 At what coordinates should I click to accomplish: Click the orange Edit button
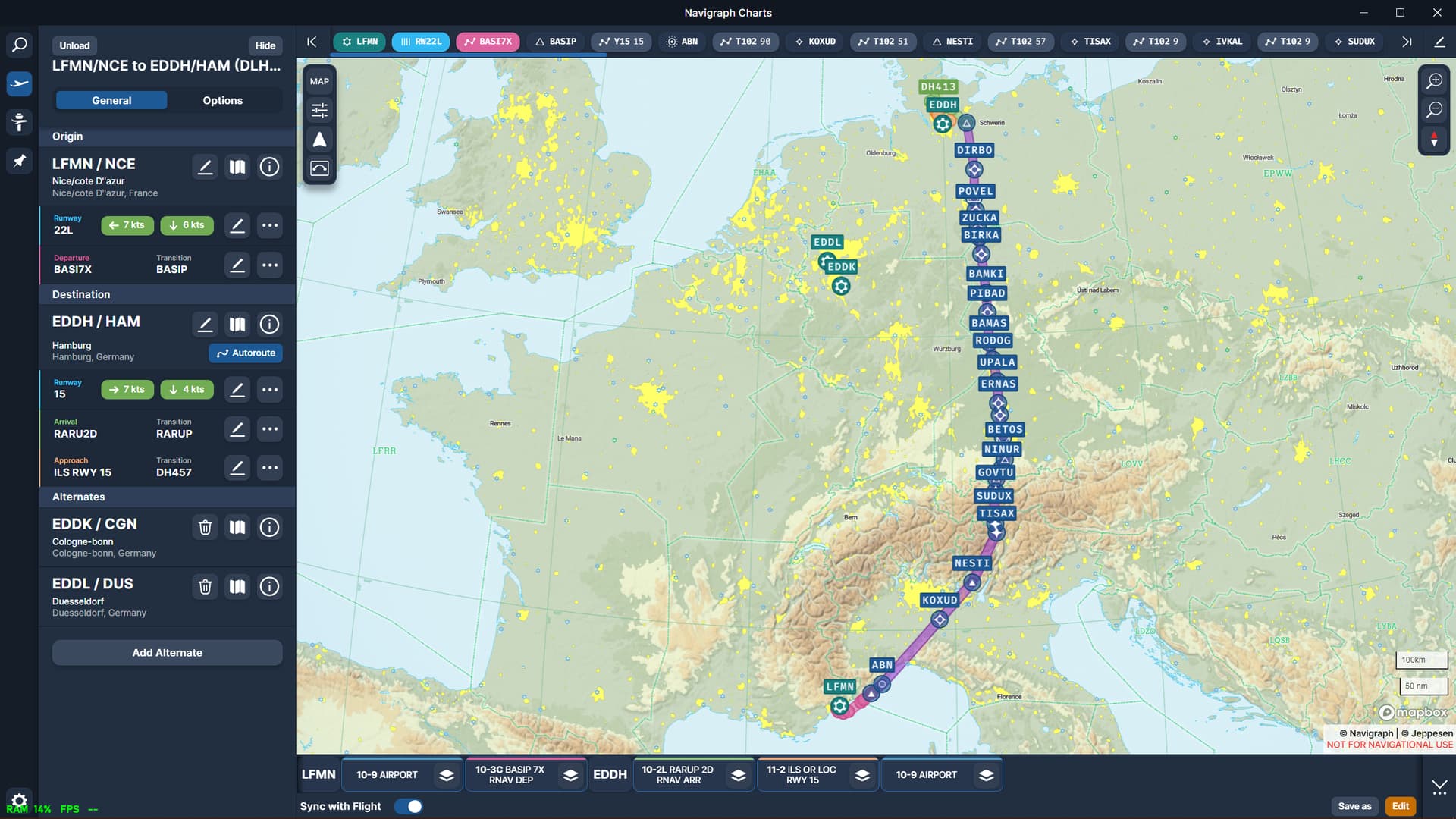[x=1401, y=806]
